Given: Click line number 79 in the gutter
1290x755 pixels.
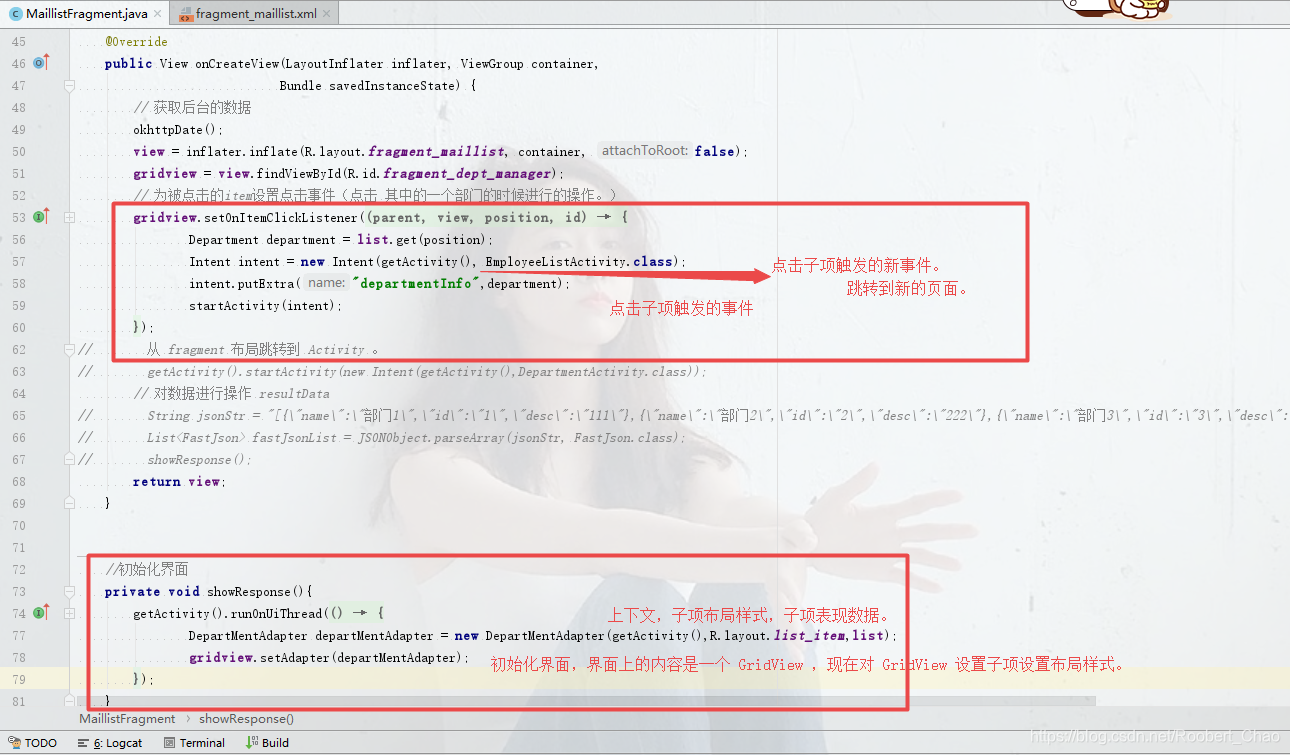Looking at the screenshot, I should (19, 679).
